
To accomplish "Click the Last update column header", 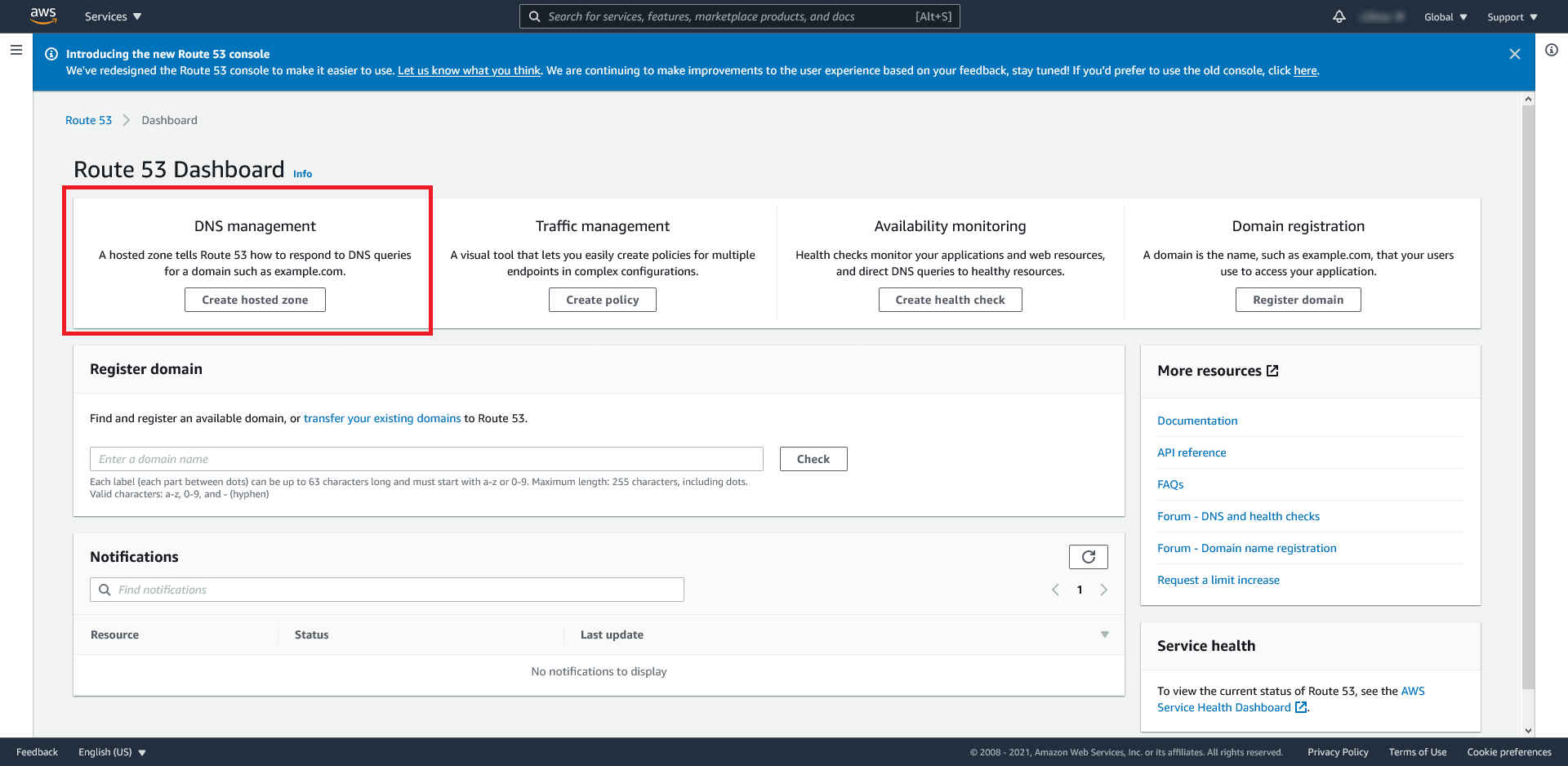I will (x=612, y=635).
